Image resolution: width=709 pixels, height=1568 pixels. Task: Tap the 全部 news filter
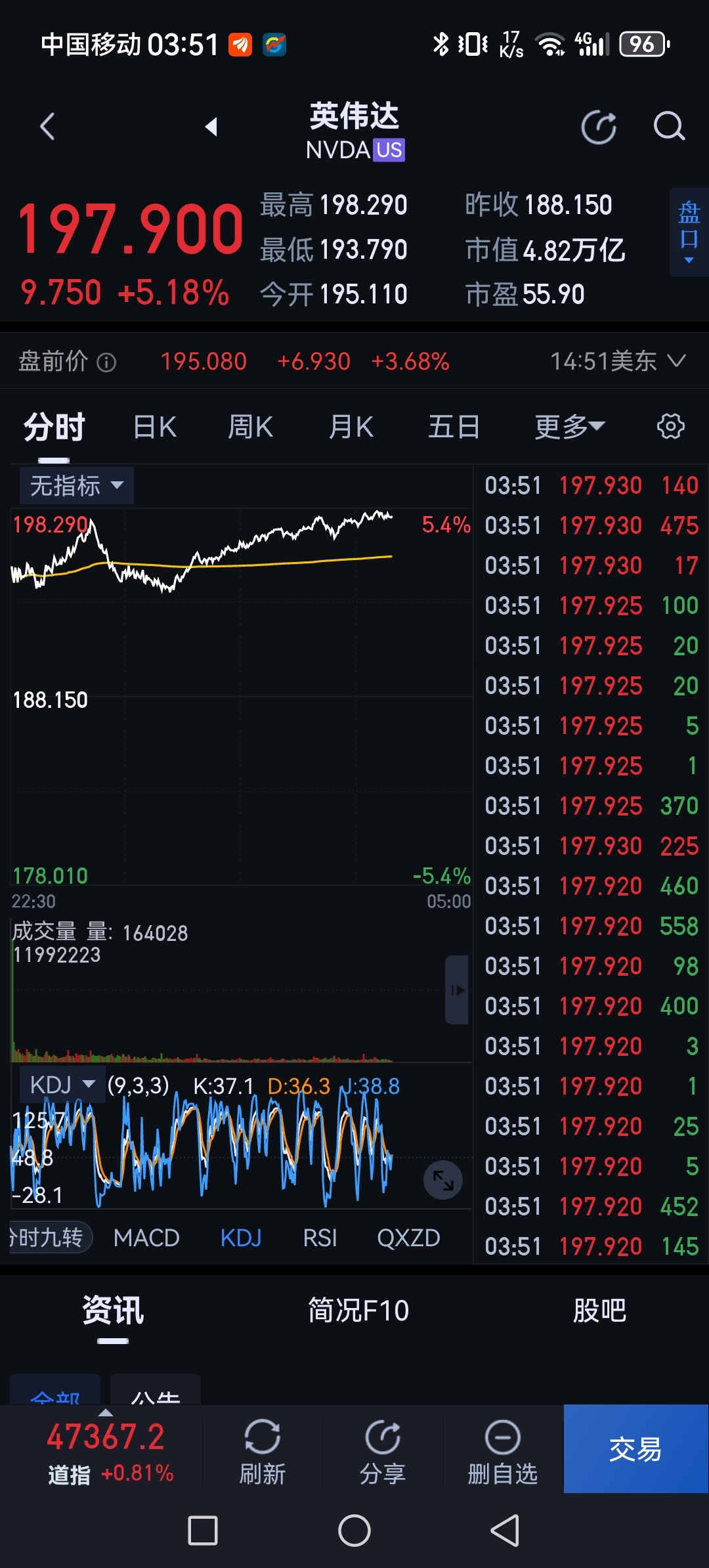pyautogui.click(x=55, y=1389)
